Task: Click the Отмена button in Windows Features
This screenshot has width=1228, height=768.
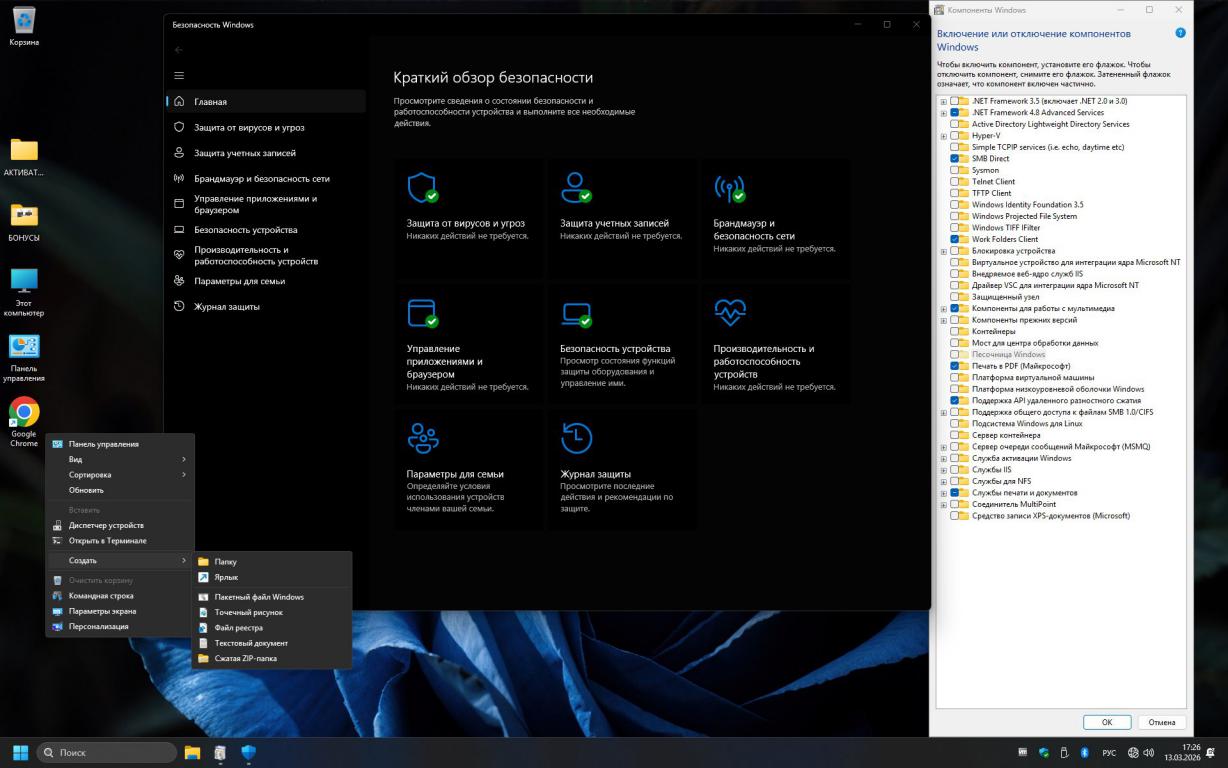Action: coord(1161,722)
